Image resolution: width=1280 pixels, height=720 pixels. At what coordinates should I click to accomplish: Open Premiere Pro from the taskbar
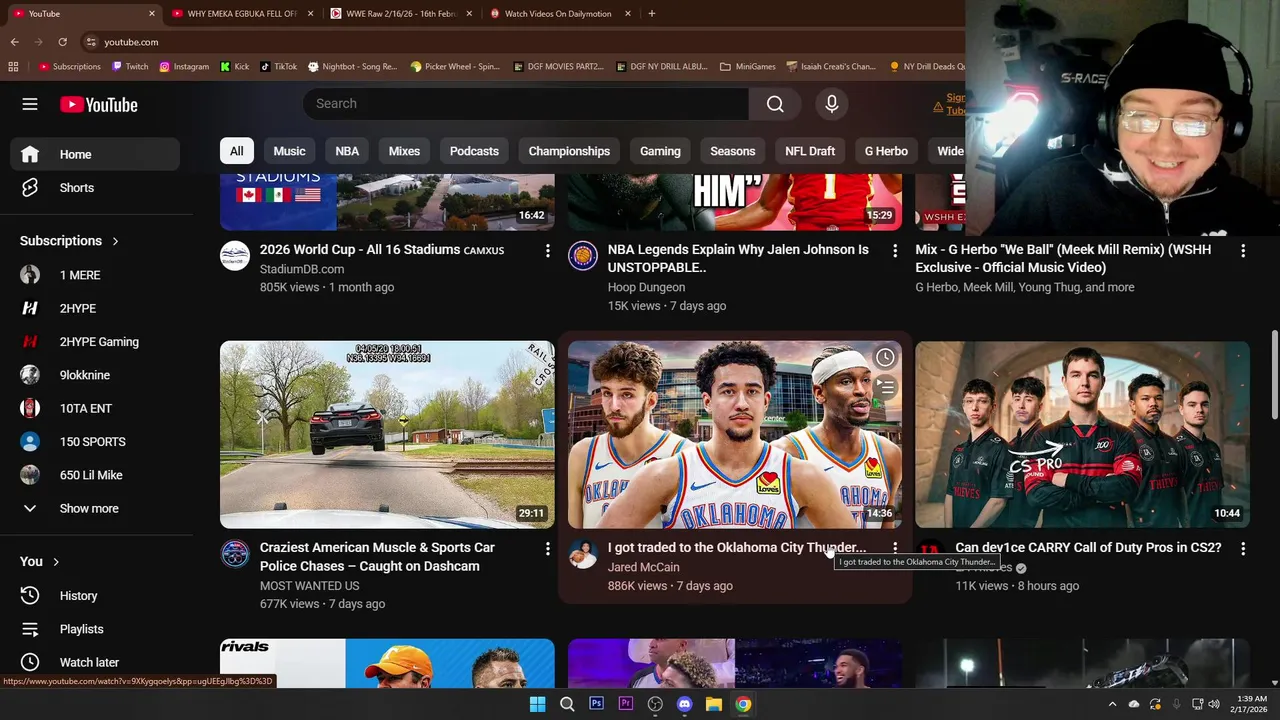pos(626,704)
